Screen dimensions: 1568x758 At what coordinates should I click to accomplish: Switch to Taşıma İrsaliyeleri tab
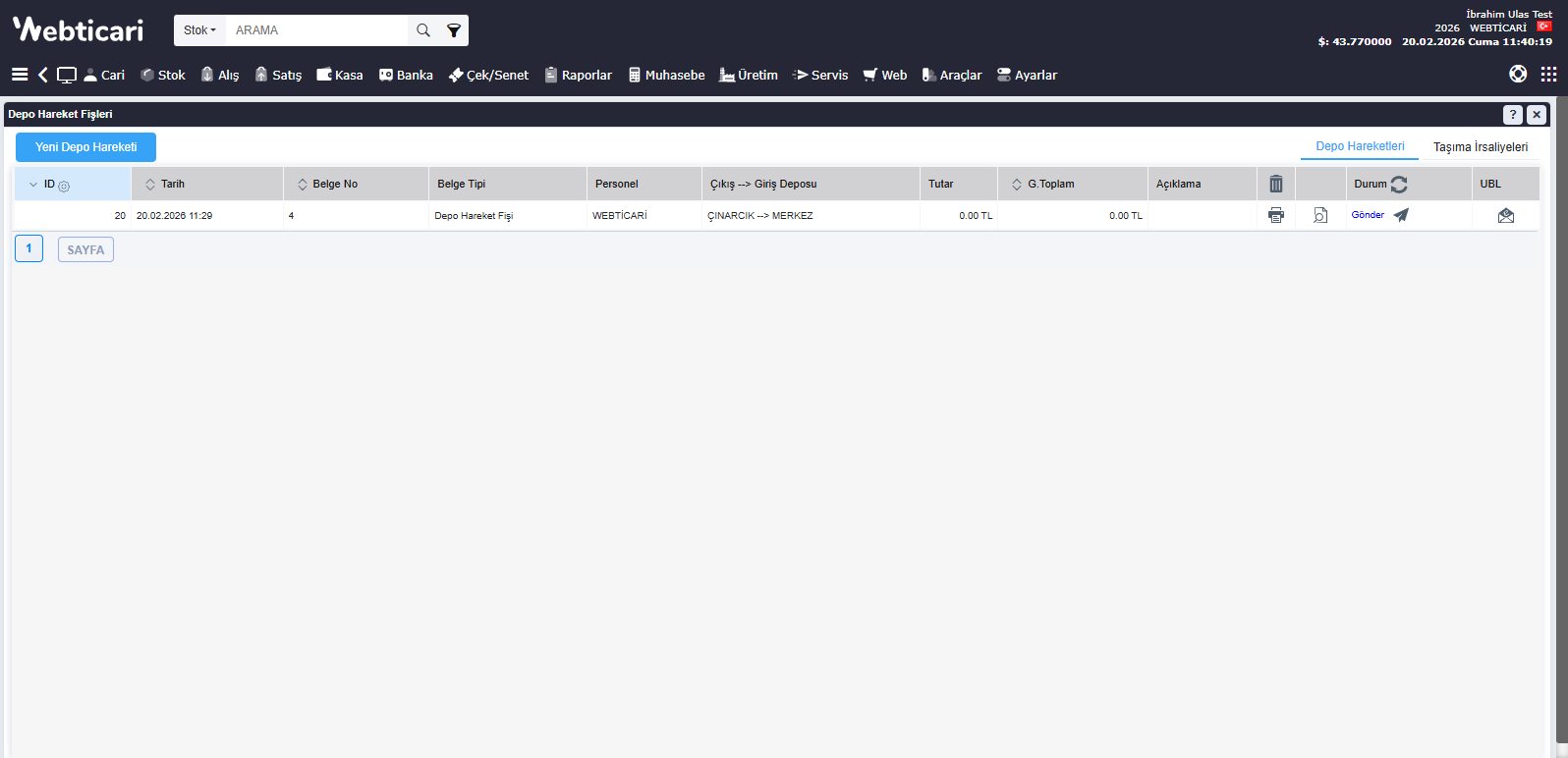click(1480, 147)
